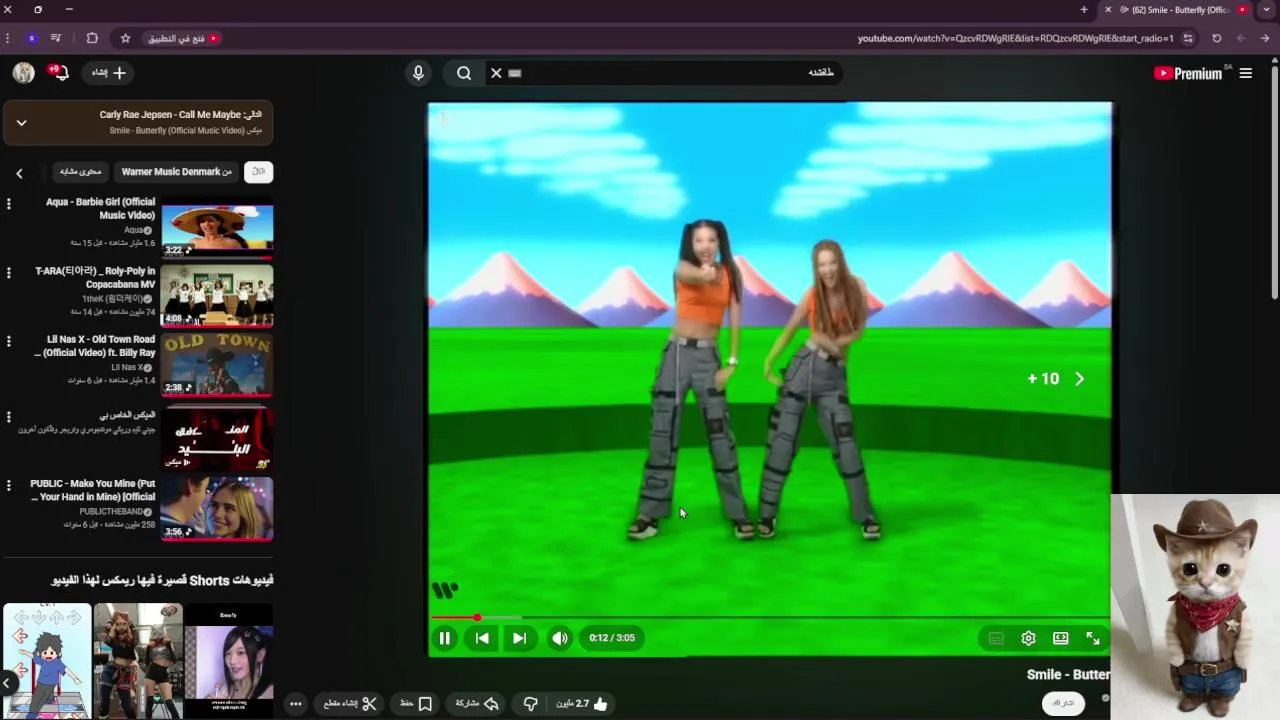The width and height of the screenshot is (1280, 720).
Task: Toggle subtitles/captions in the player
Action: pyautogui.click(x=996, y=638)
